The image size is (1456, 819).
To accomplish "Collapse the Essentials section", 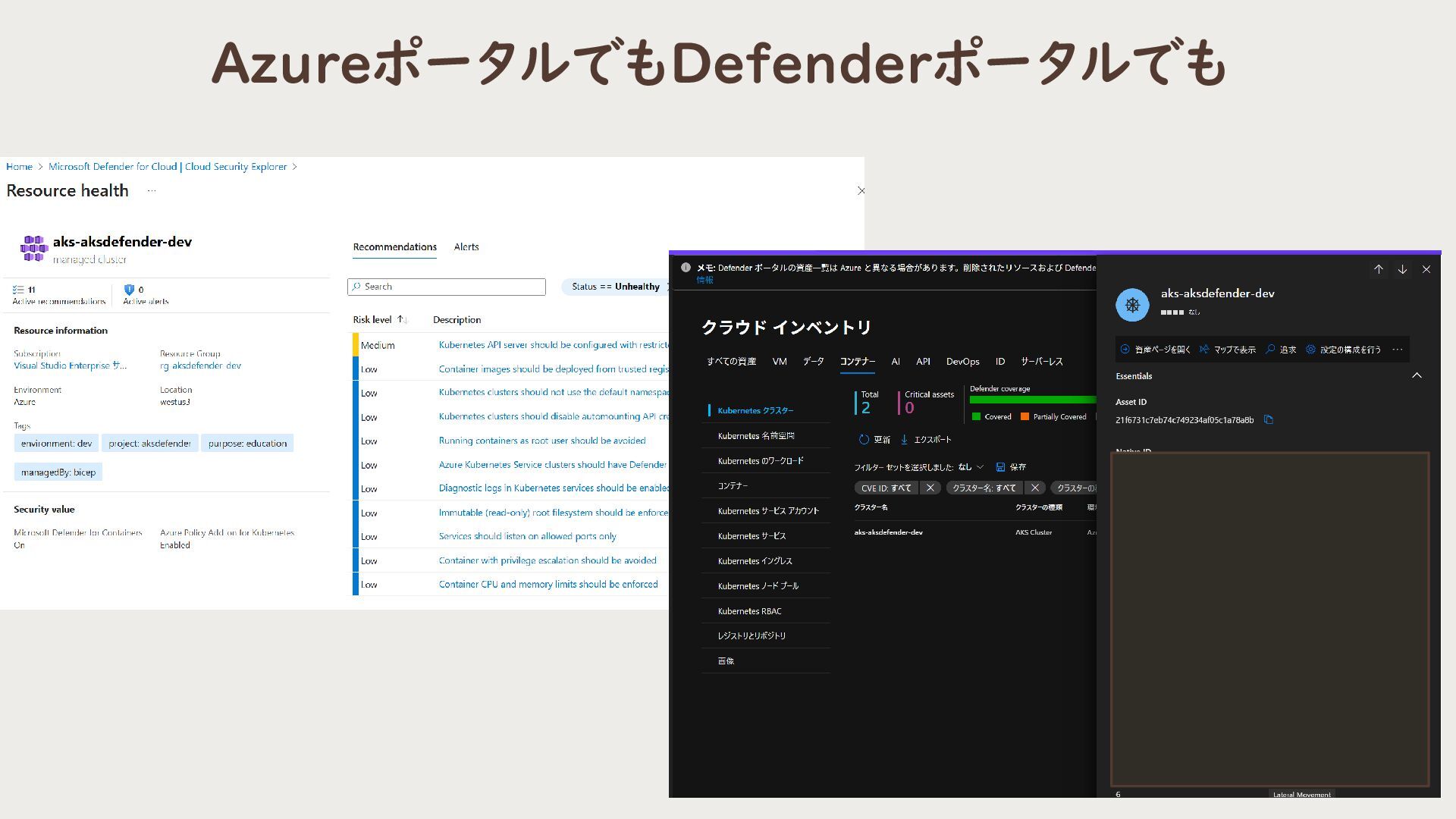I will pyautogui.click(x=1416, y=375).
